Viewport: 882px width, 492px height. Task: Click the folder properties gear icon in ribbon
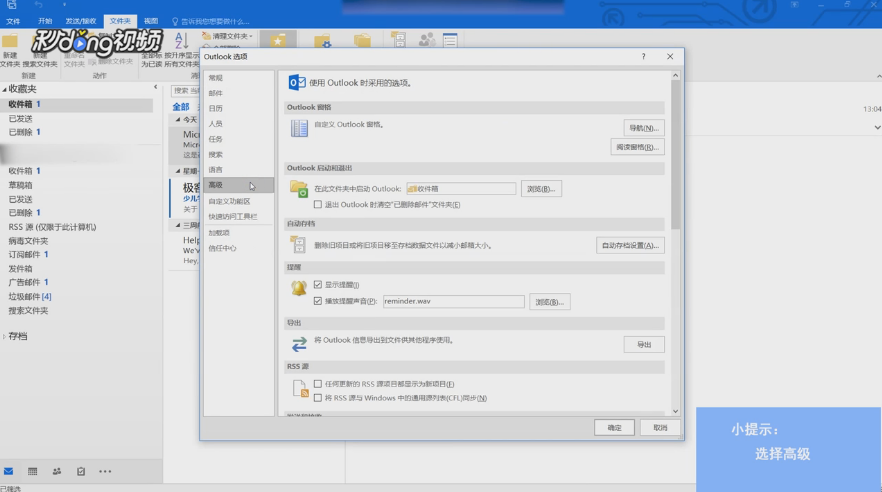[322, 41]
